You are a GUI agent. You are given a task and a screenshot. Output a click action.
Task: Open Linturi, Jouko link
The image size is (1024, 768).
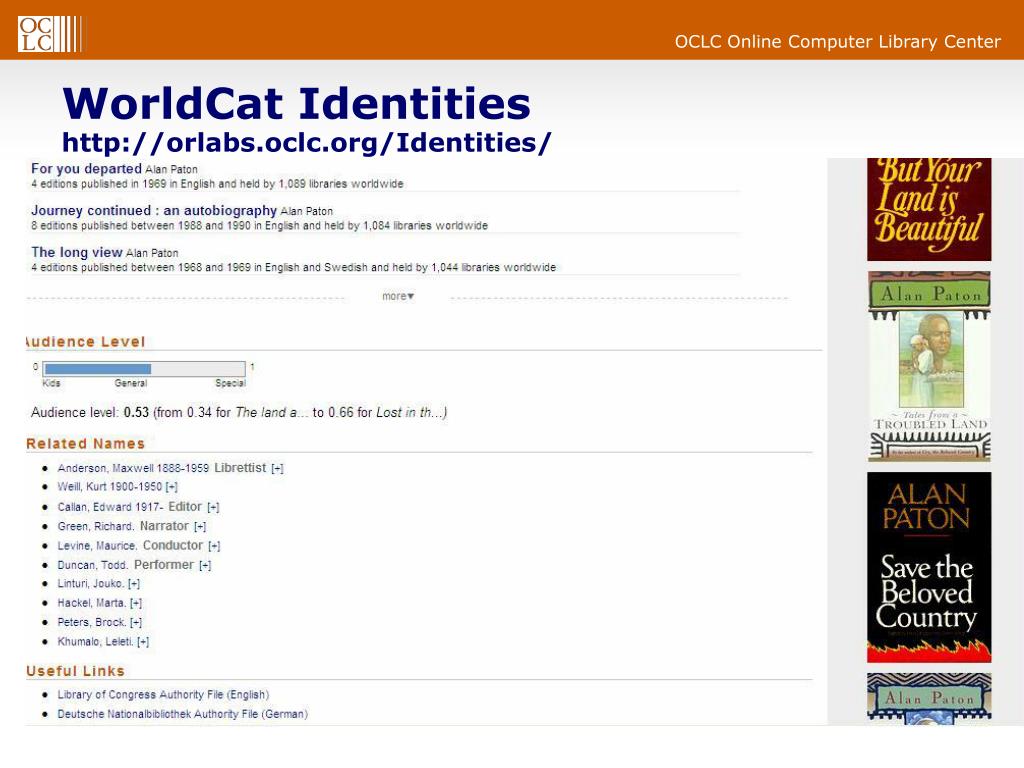pyautogui.click(x=90, y=583)
